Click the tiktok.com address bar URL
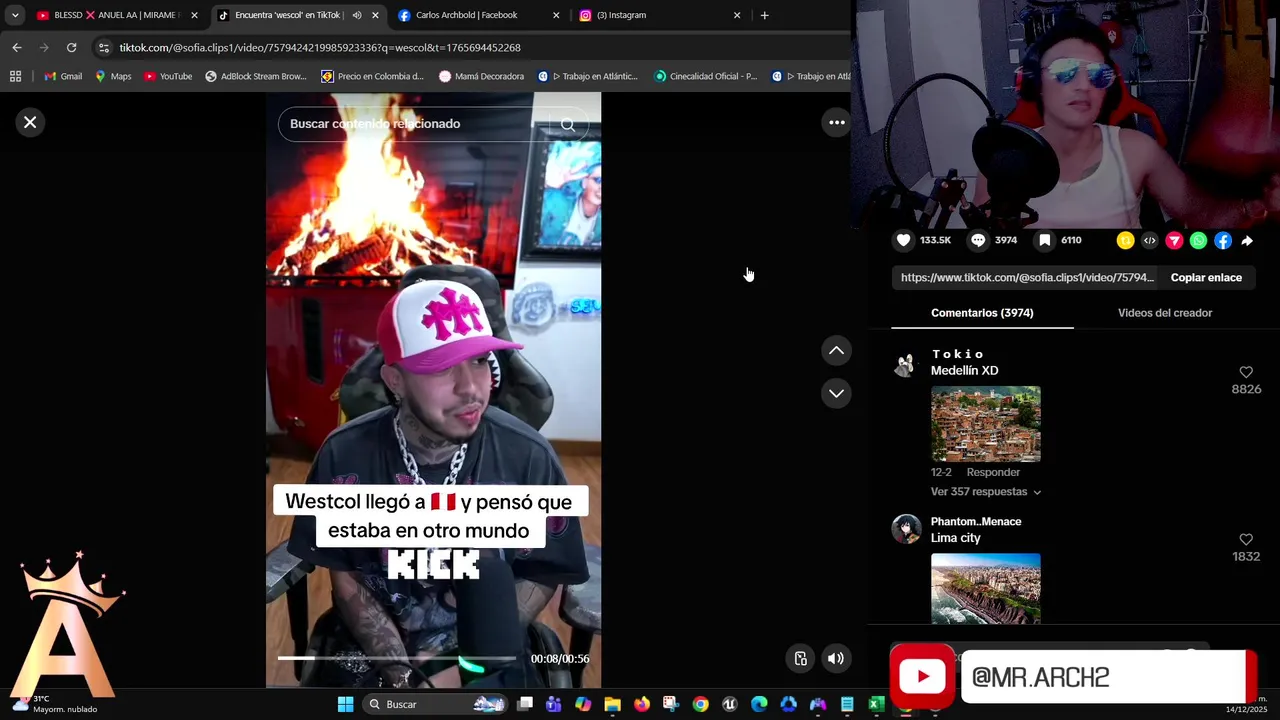This screenshot has height=720, width=1280. (x=319, y=47)
